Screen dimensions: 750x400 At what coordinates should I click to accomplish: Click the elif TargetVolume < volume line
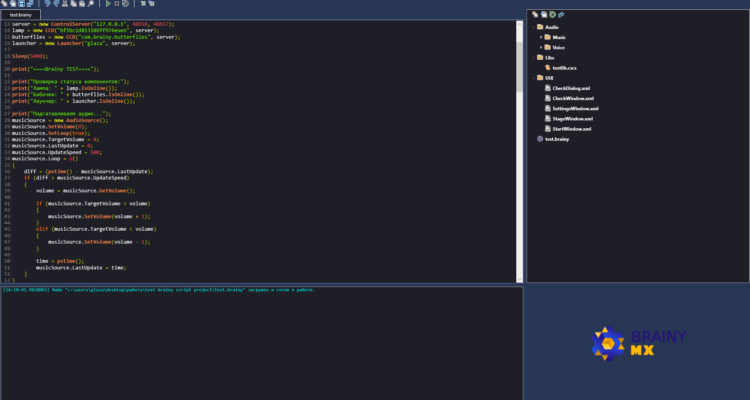pos(96,229)
